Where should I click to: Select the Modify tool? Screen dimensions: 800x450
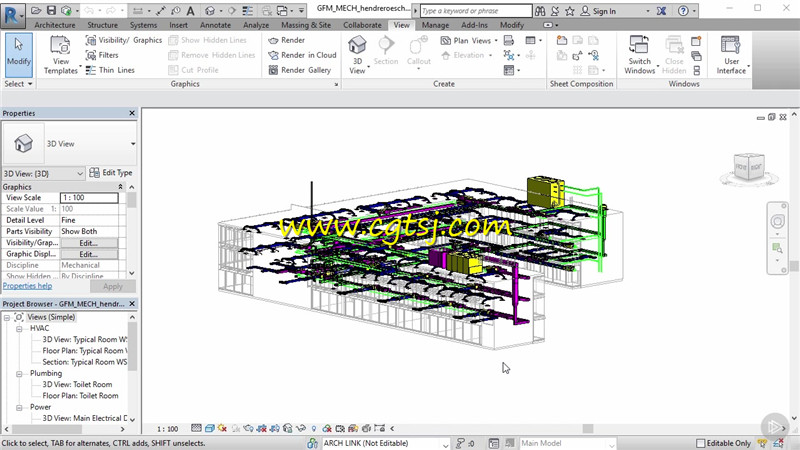click(x=19, y=55)
